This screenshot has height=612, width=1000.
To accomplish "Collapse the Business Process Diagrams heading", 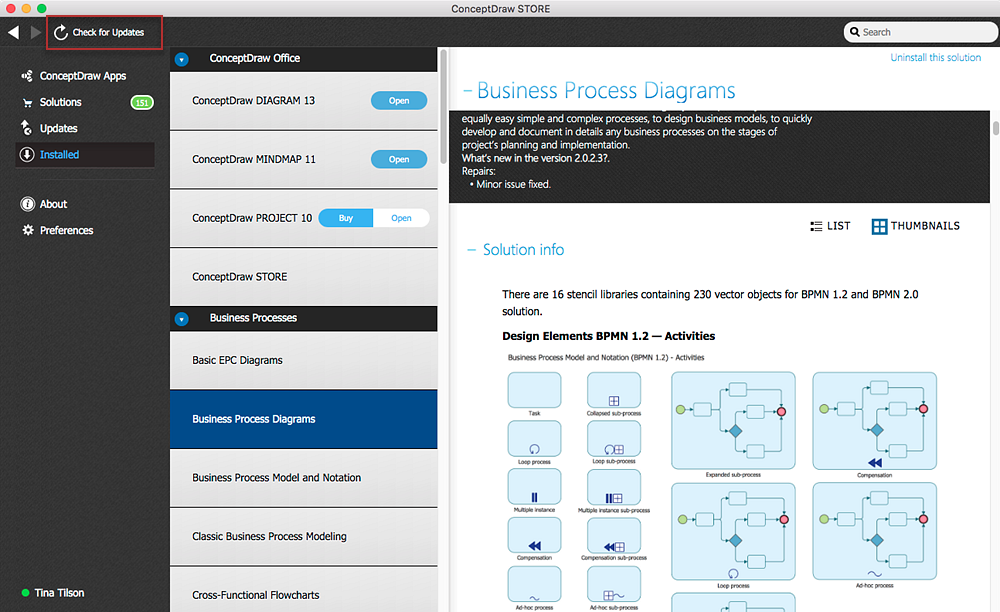I will [x=467, y=91].
